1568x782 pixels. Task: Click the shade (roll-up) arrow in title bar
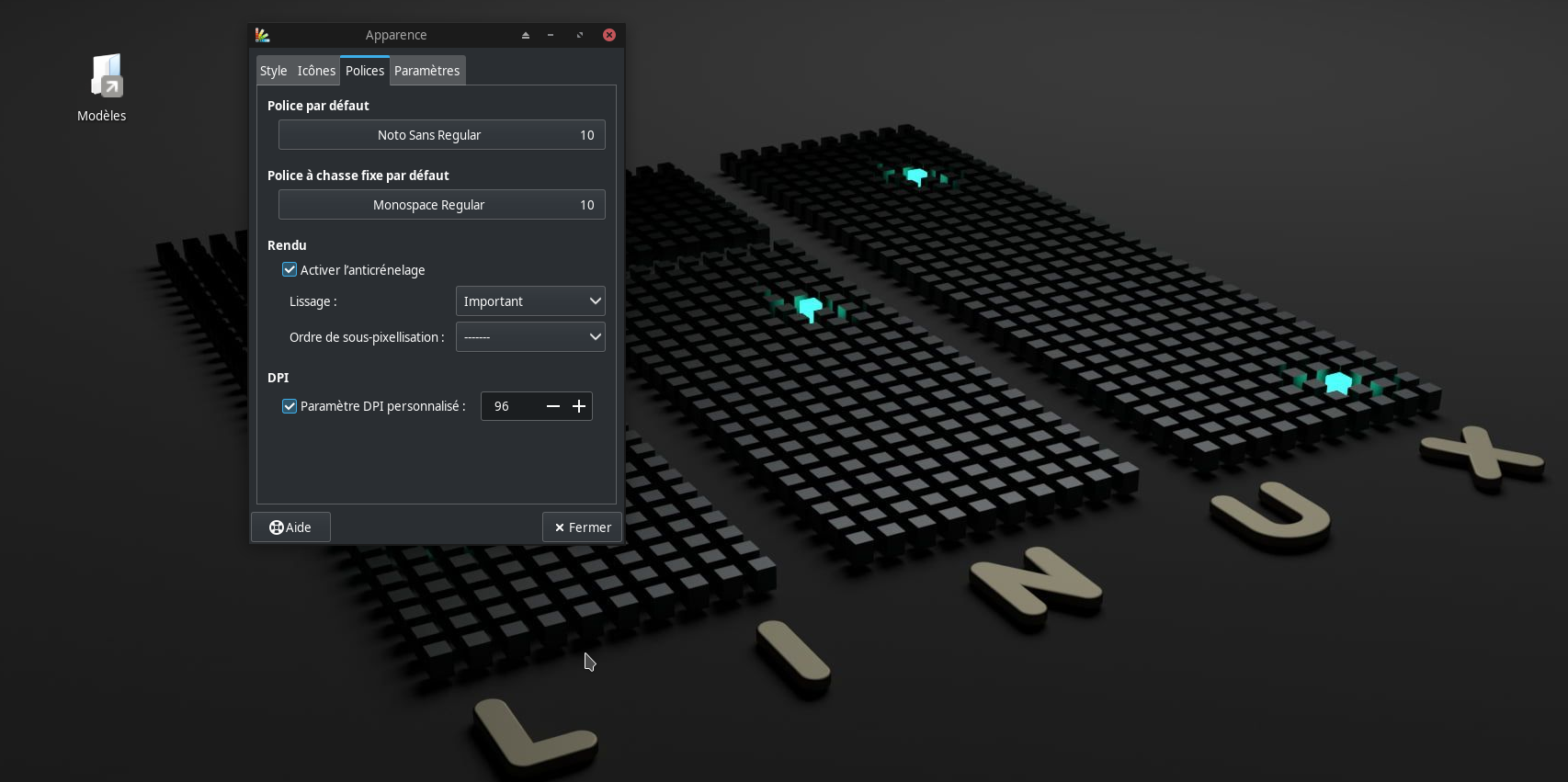coord(526,35)
